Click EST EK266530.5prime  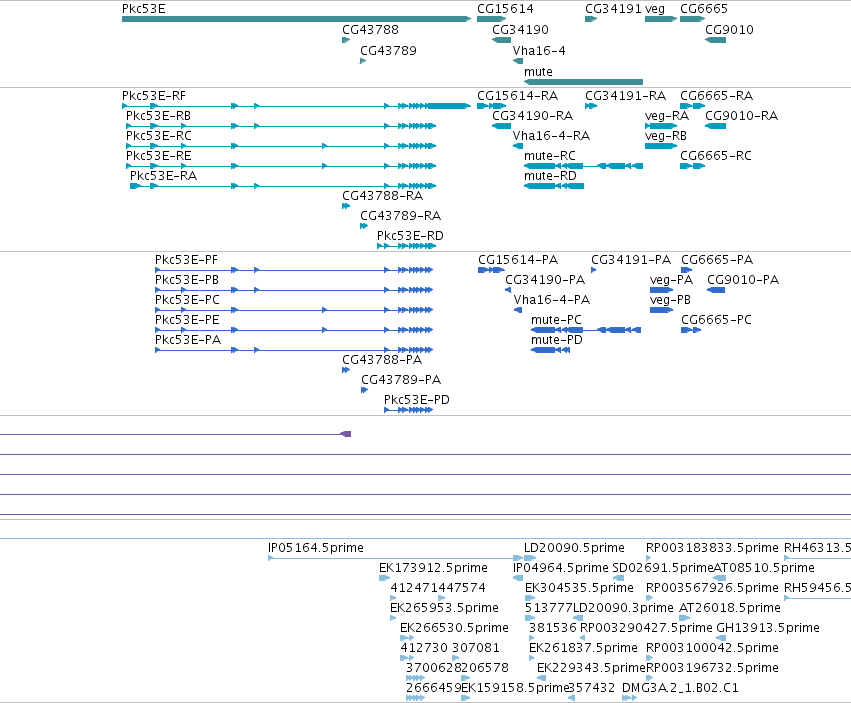coord(454,628)
